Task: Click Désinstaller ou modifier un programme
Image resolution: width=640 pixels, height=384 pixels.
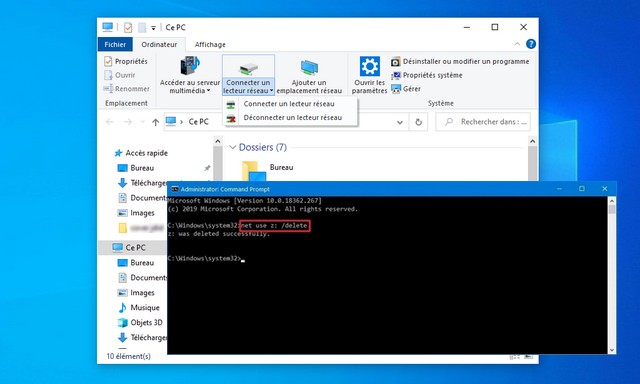Action: tap(460, 62)
